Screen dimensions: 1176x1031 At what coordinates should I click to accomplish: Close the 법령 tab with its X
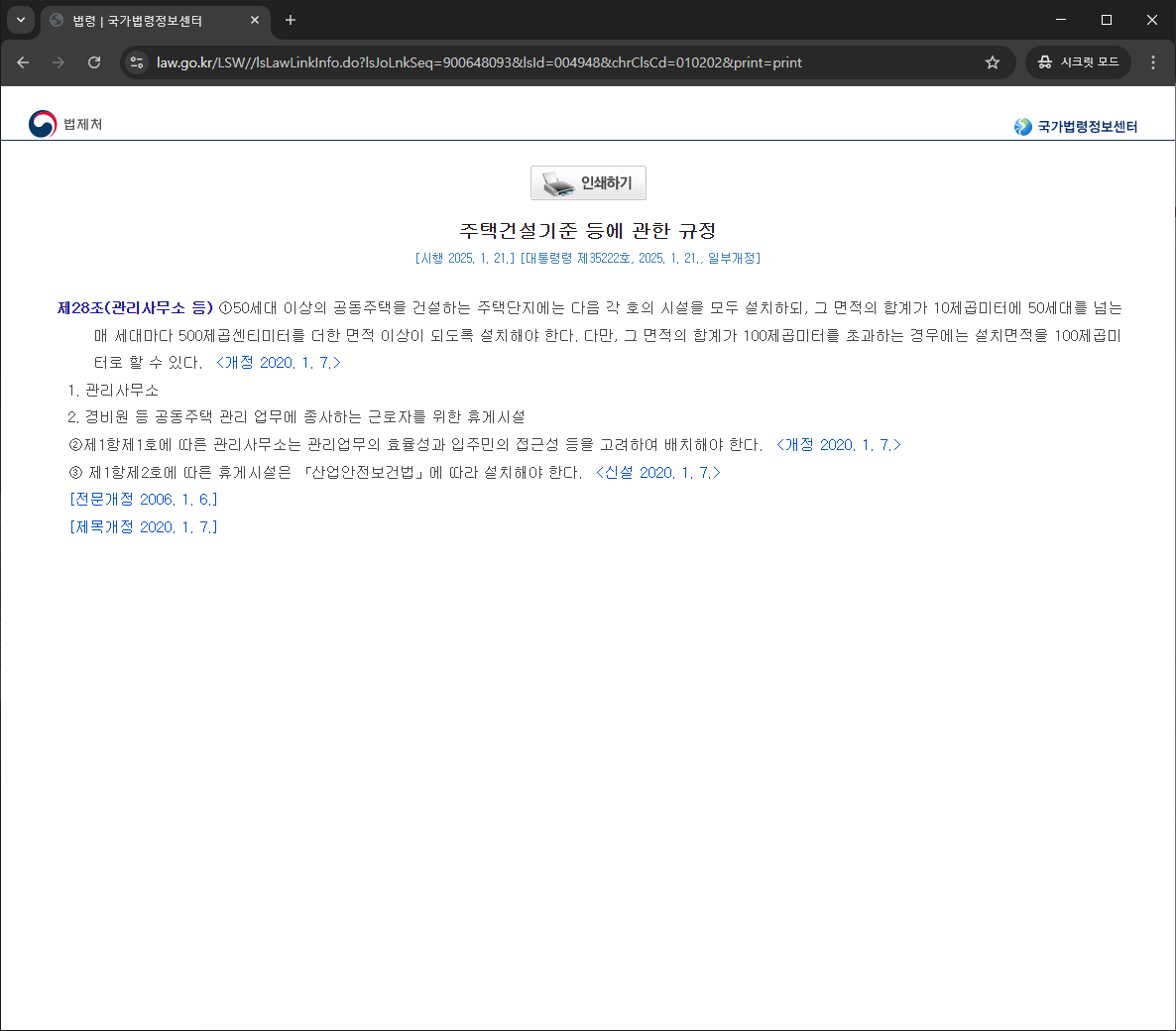pos(254,20)
